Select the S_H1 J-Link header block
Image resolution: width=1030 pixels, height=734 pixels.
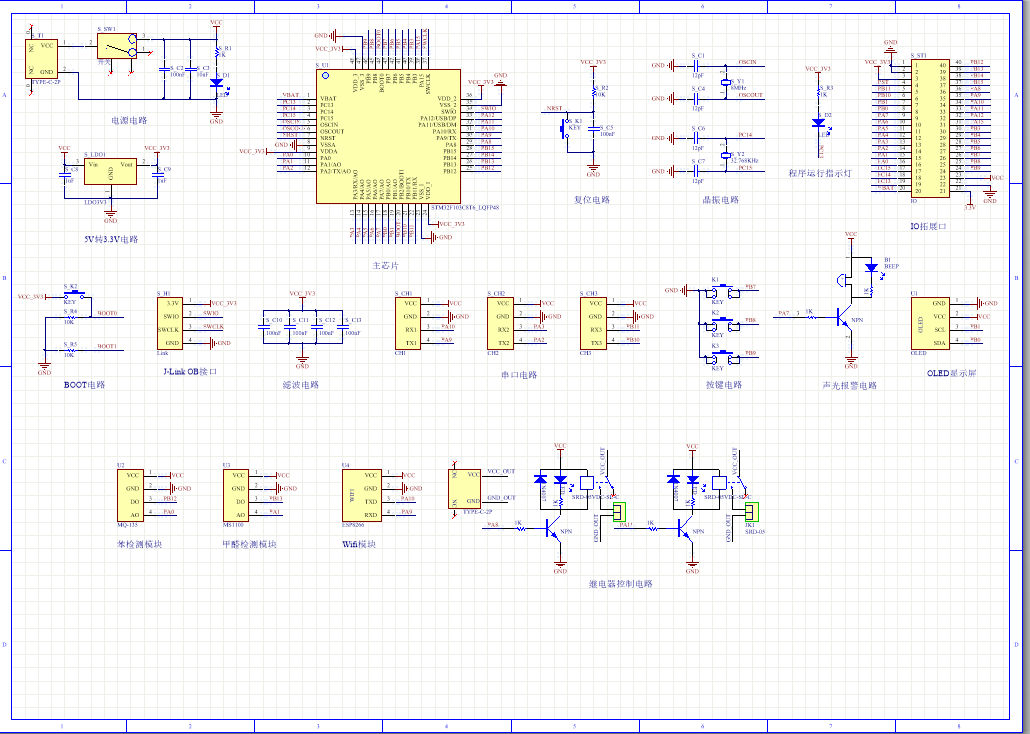(170, 323)
